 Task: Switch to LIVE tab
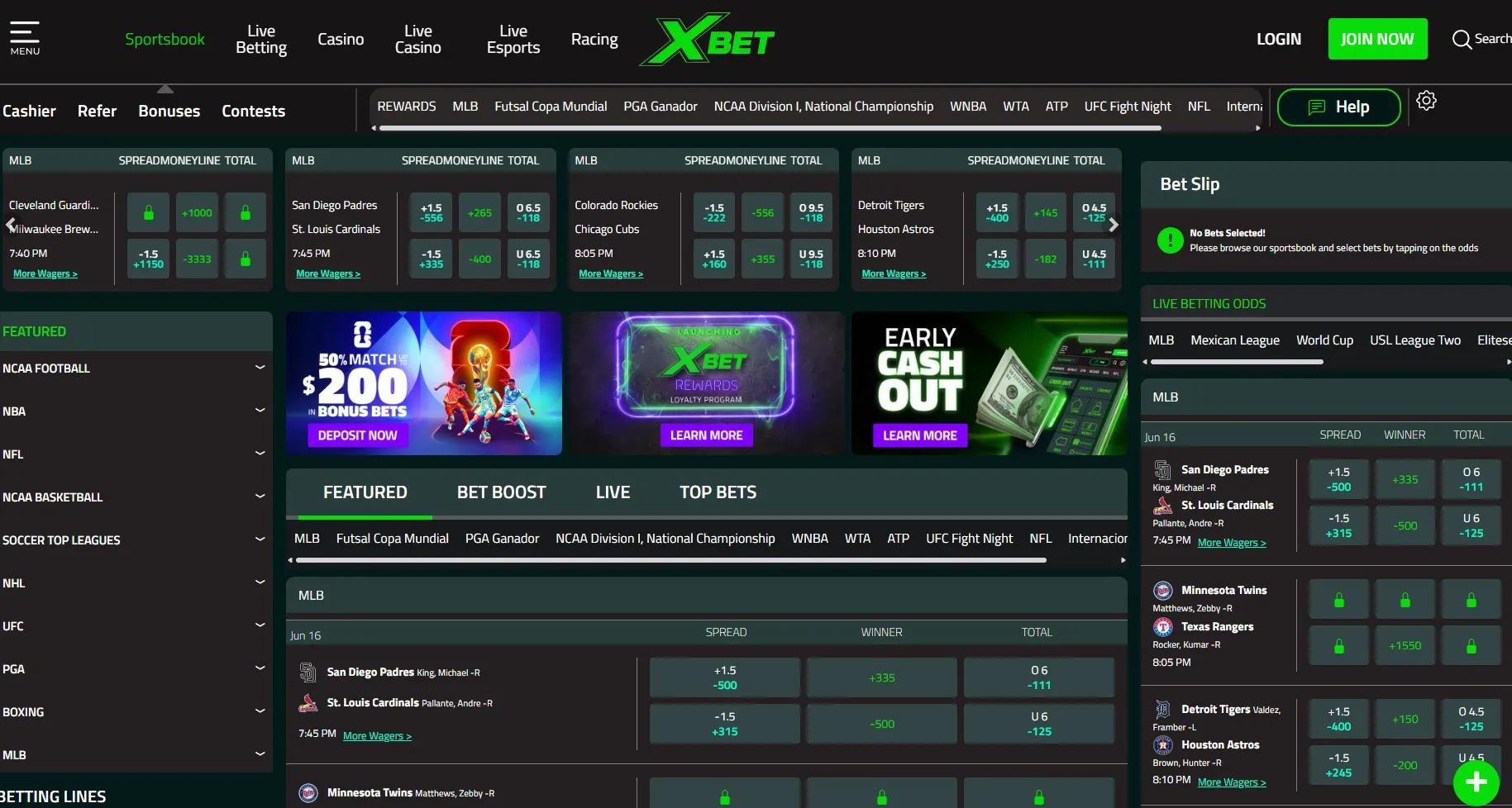[x=613, y=492]
